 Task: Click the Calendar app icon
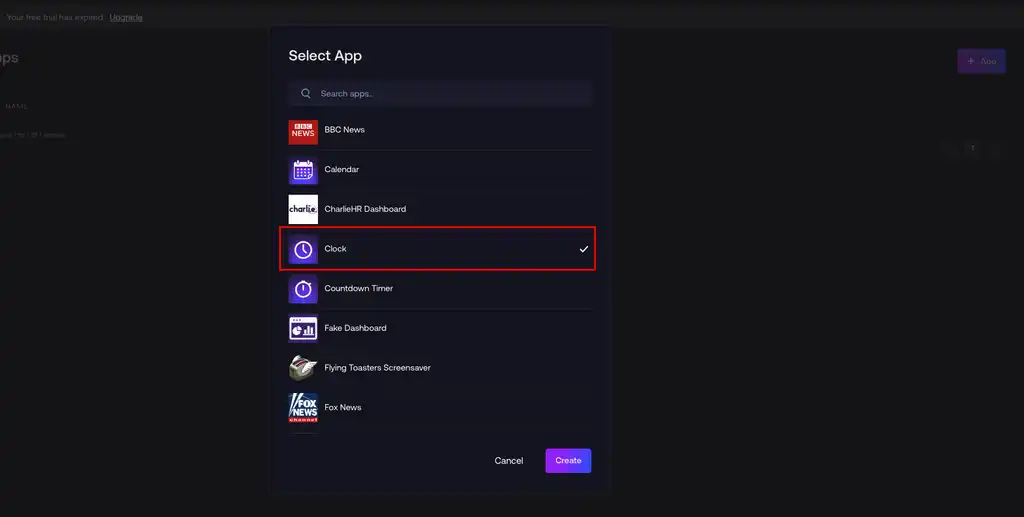[303, 170]
